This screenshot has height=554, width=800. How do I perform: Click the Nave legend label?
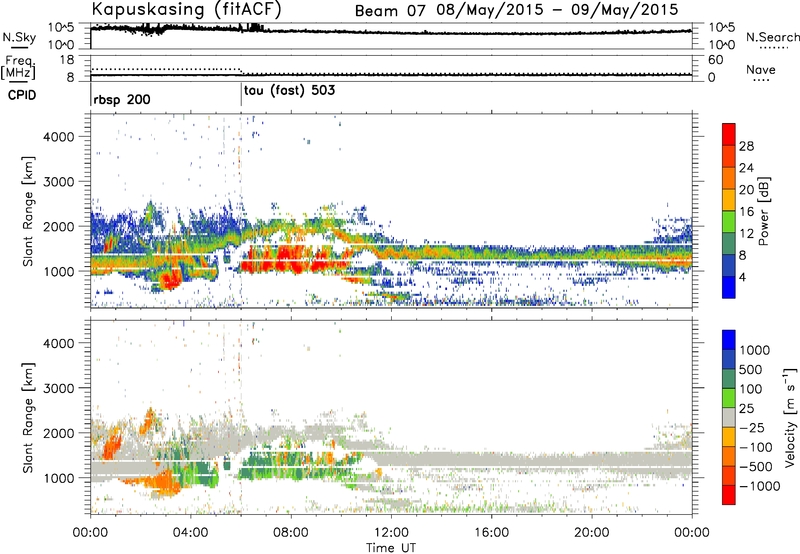click(x=761, y=69)
